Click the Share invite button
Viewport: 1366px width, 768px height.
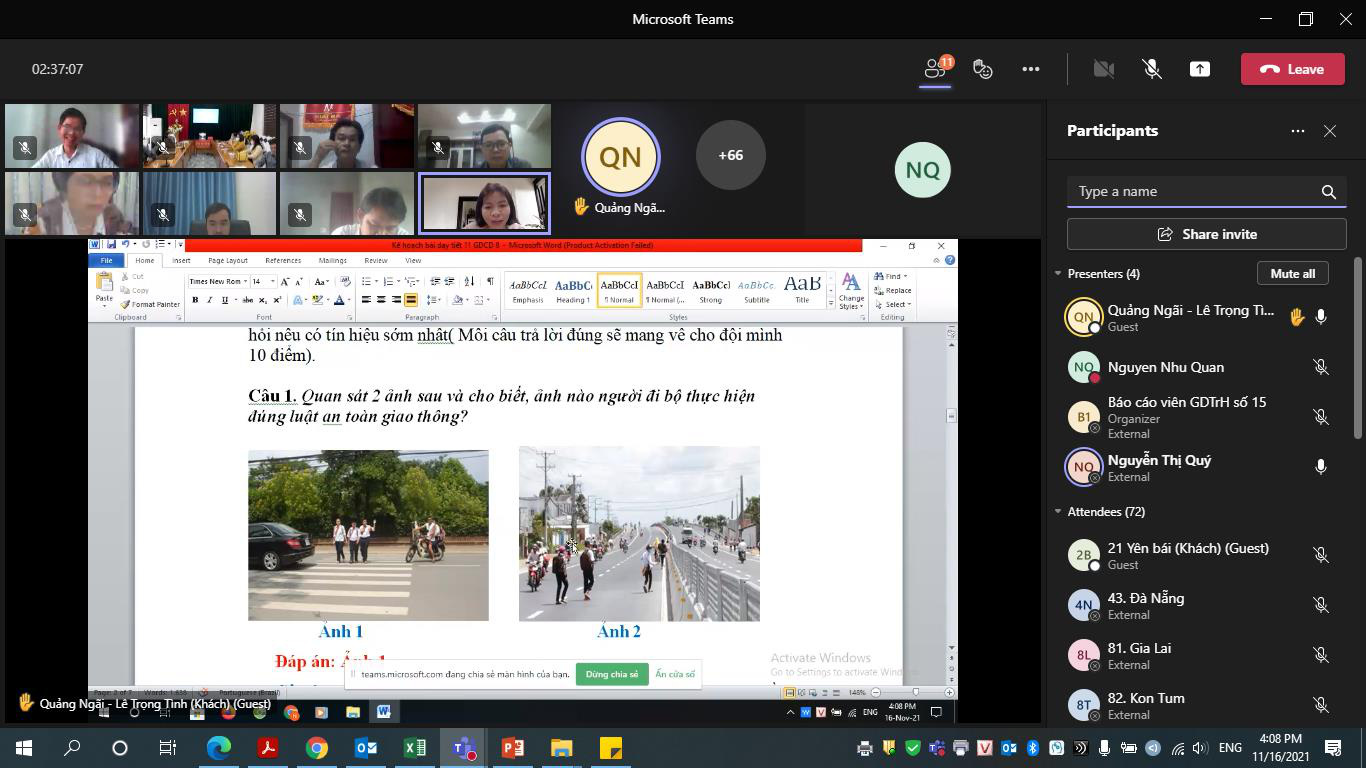click(x=1206, y=234)
